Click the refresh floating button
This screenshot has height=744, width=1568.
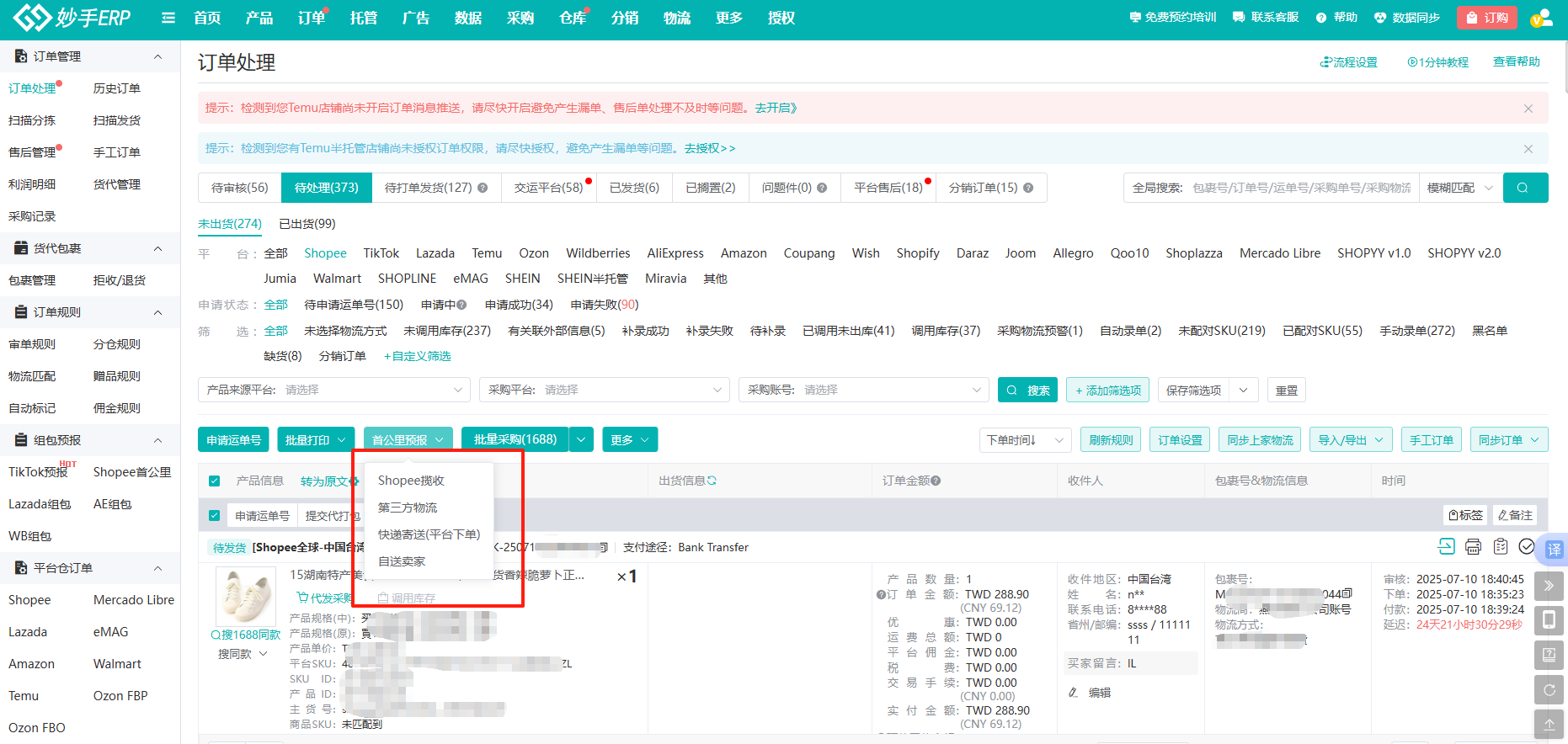1549,690
